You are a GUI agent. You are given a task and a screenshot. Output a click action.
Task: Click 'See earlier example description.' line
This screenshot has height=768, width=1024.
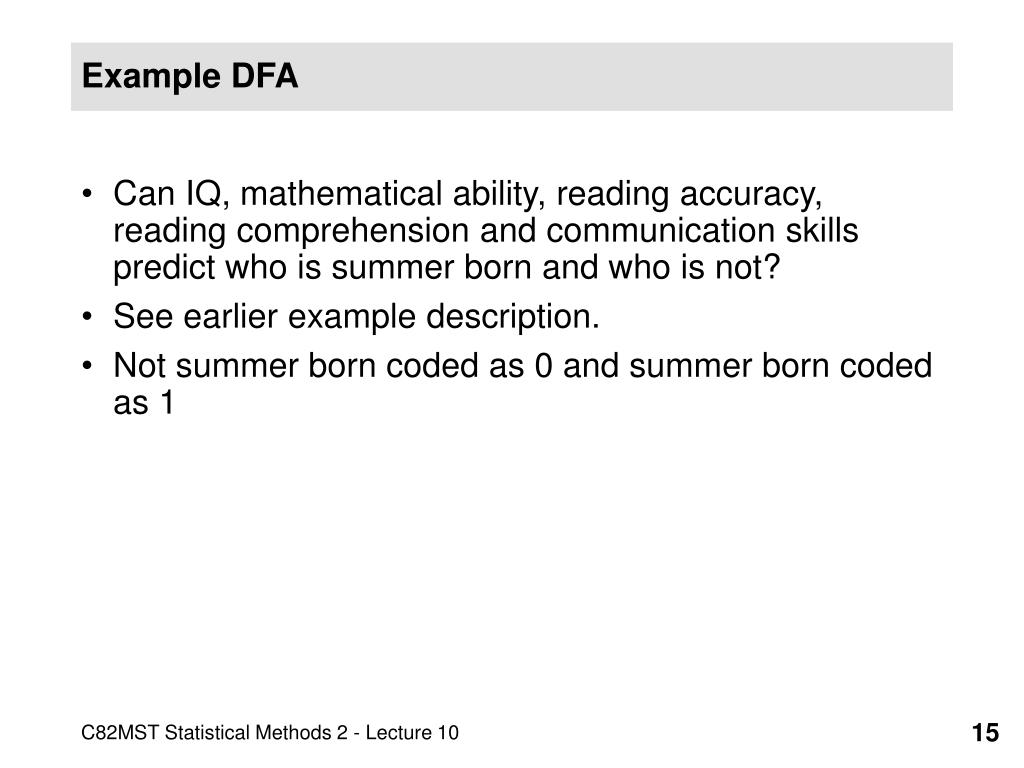(x=356, y=317)
